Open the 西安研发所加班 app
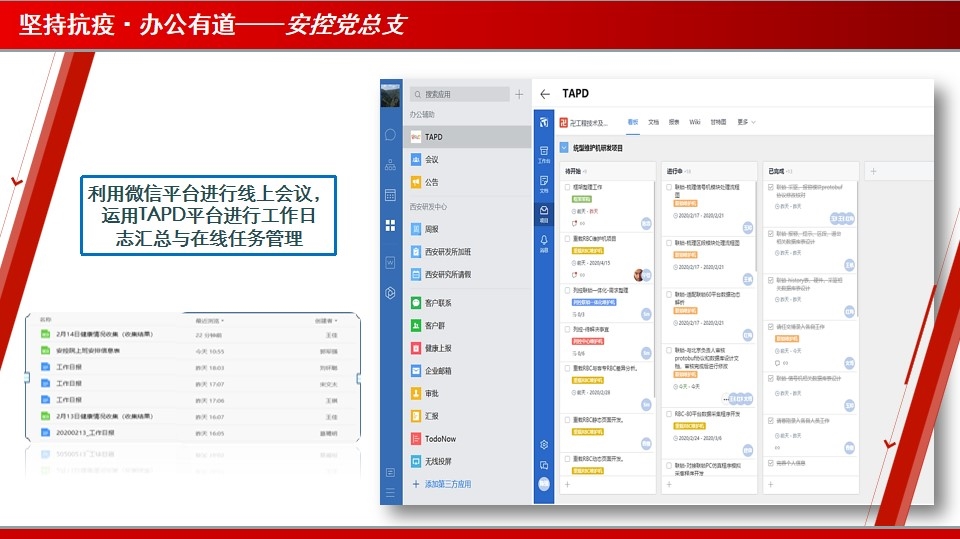Image resolution: width=960 pixels, height=539 pixels. point(467,252)
